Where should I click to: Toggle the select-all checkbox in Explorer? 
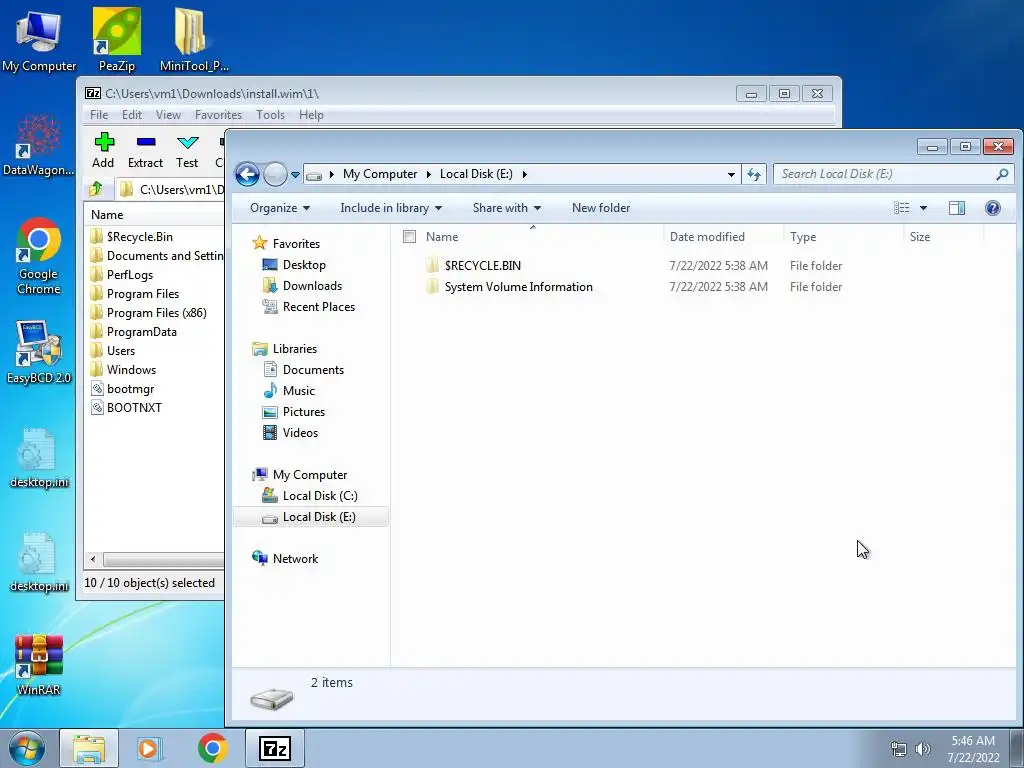pos(409,236)
